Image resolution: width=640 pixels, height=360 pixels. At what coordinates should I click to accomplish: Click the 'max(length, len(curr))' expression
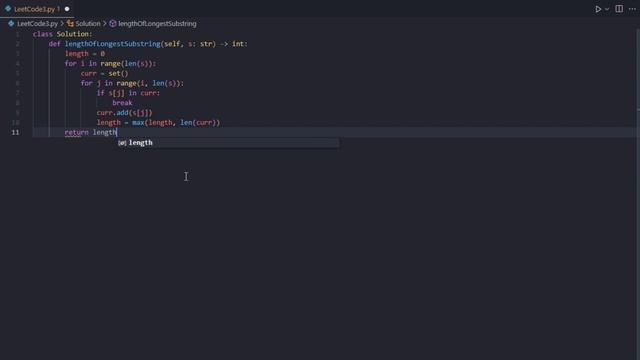(176, 122)
